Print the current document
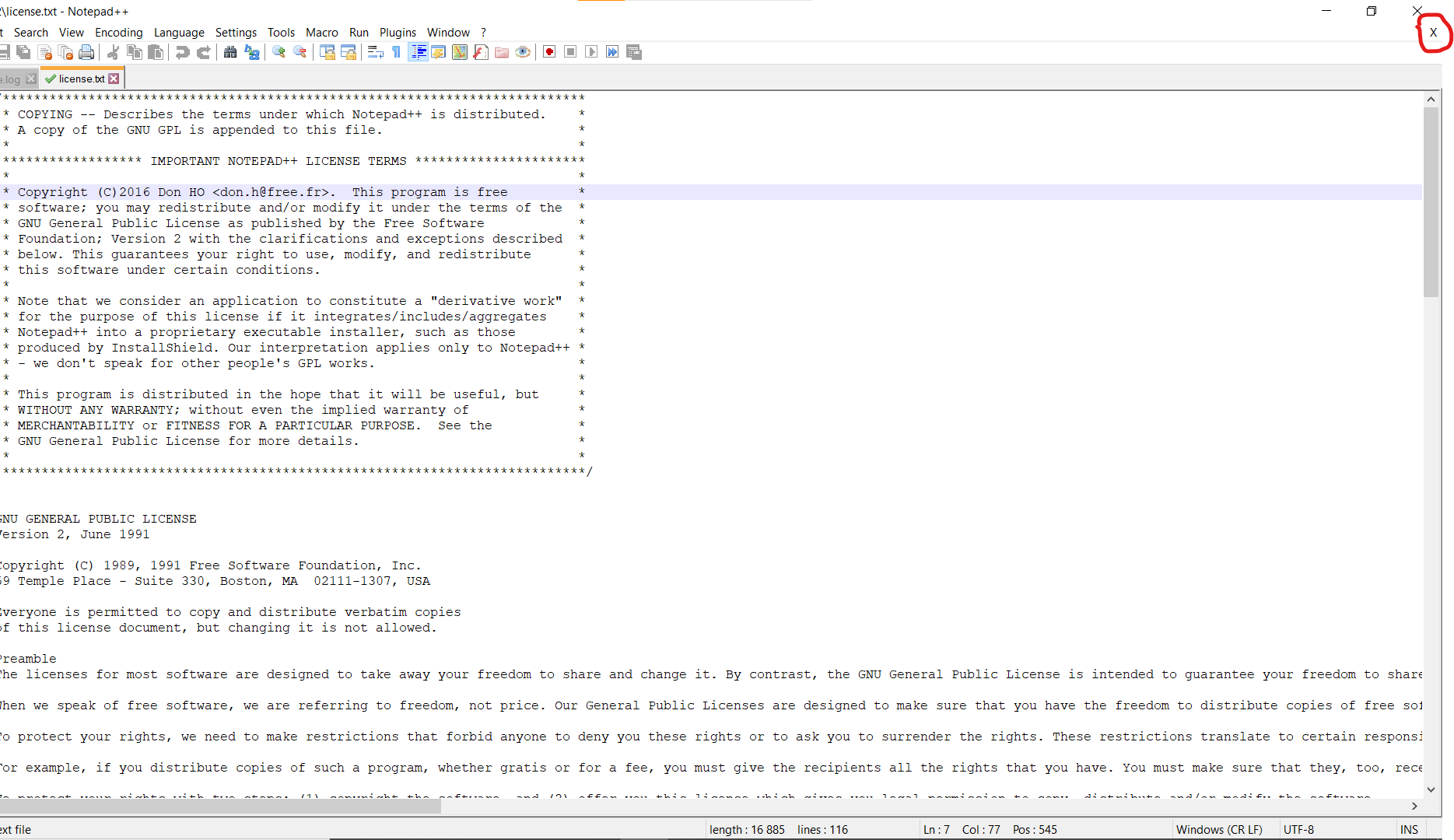This screenshot has width=1454, height=840. 86,52
